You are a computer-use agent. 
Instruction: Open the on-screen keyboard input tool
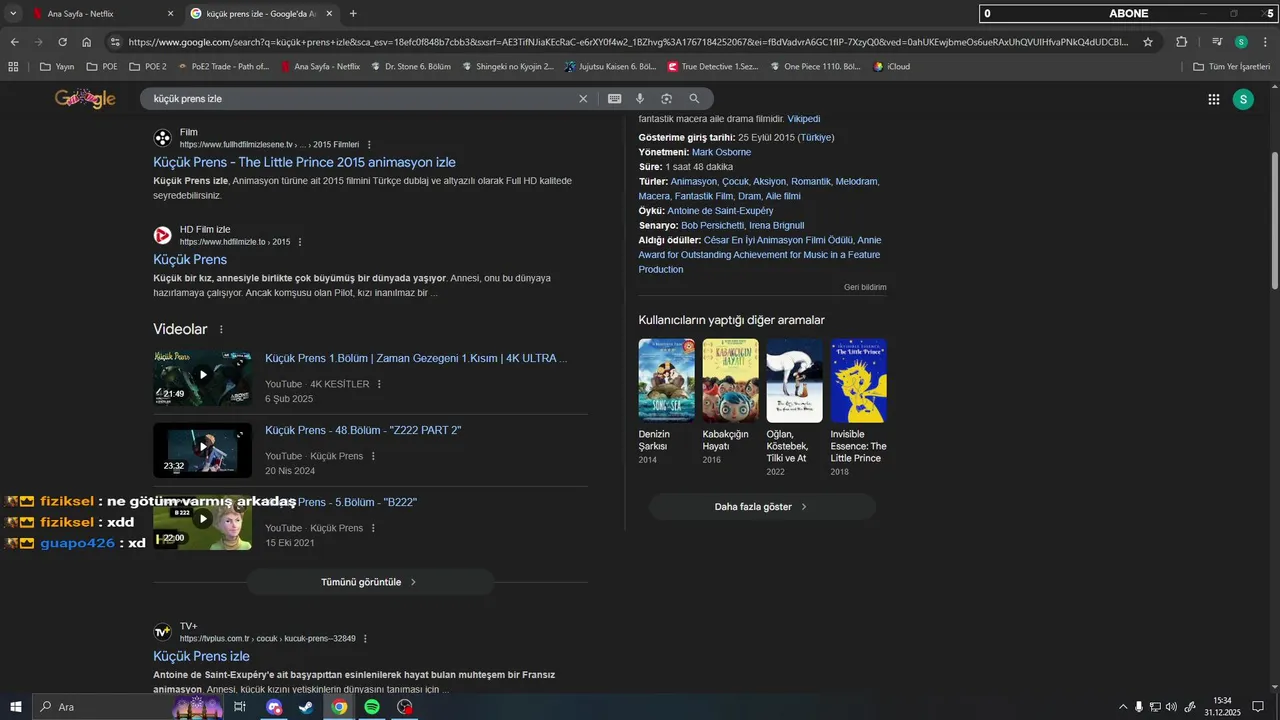tap(614, 99)
